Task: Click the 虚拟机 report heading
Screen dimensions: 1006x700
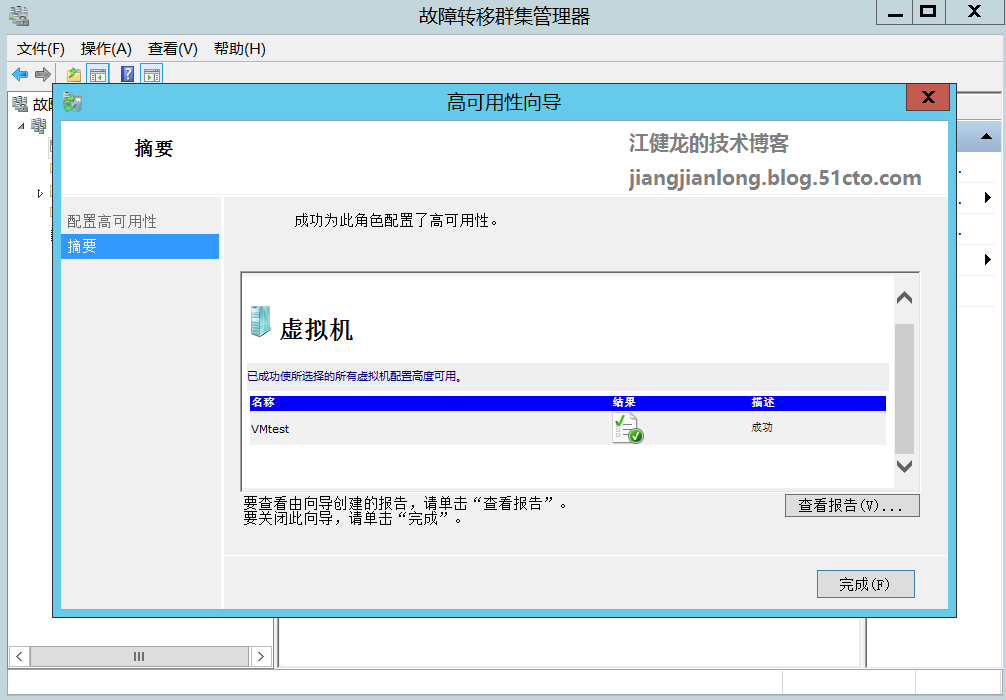Action: 316,330
